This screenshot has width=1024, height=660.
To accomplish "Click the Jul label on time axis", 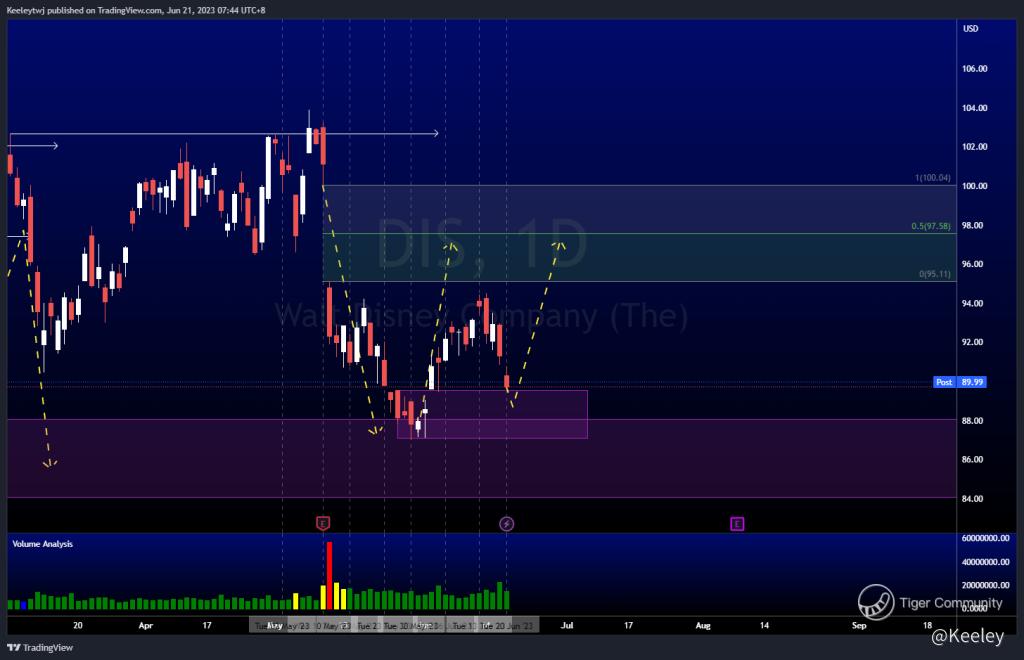I will [567, 625].
